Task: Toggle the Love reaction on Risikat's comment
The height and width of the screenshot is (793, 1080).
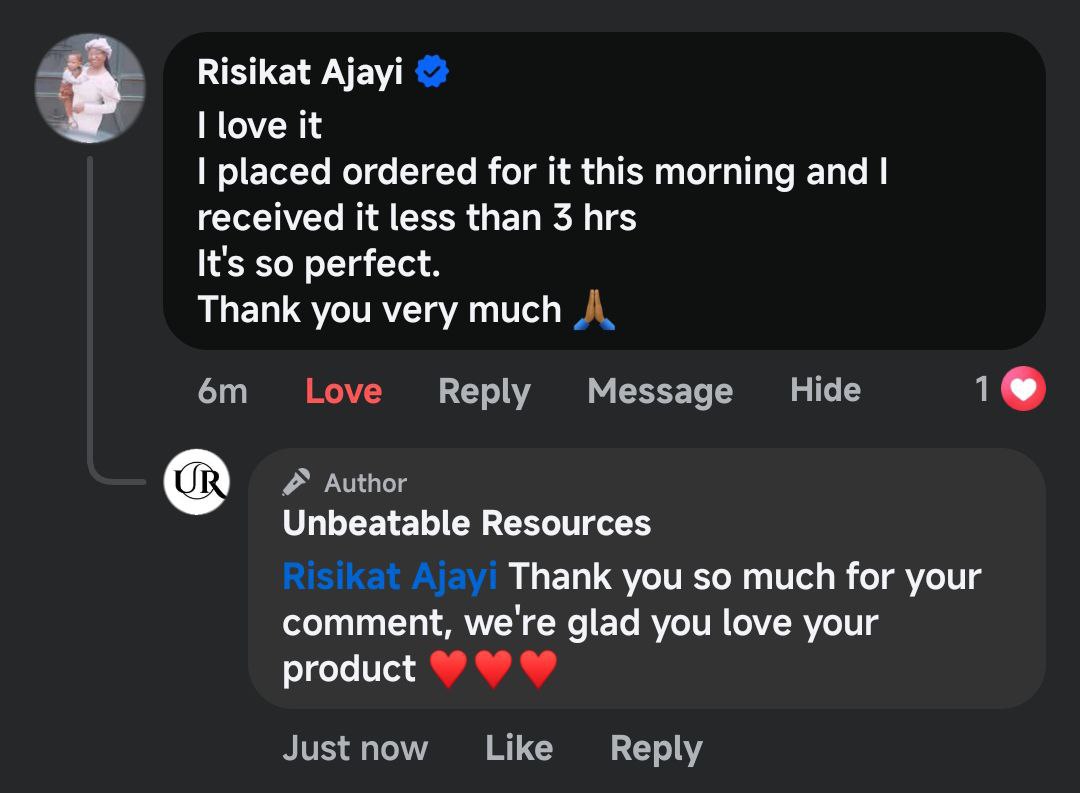Action: tap(343, 390)
